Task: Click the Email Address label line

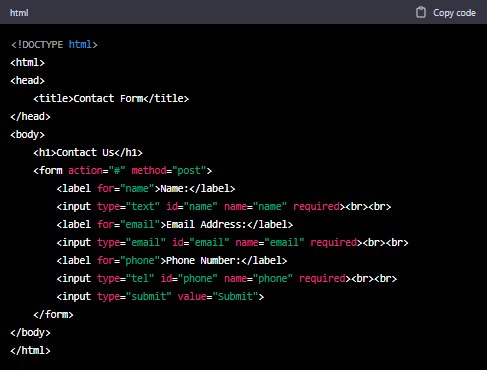Action: (x=175, y=224)
